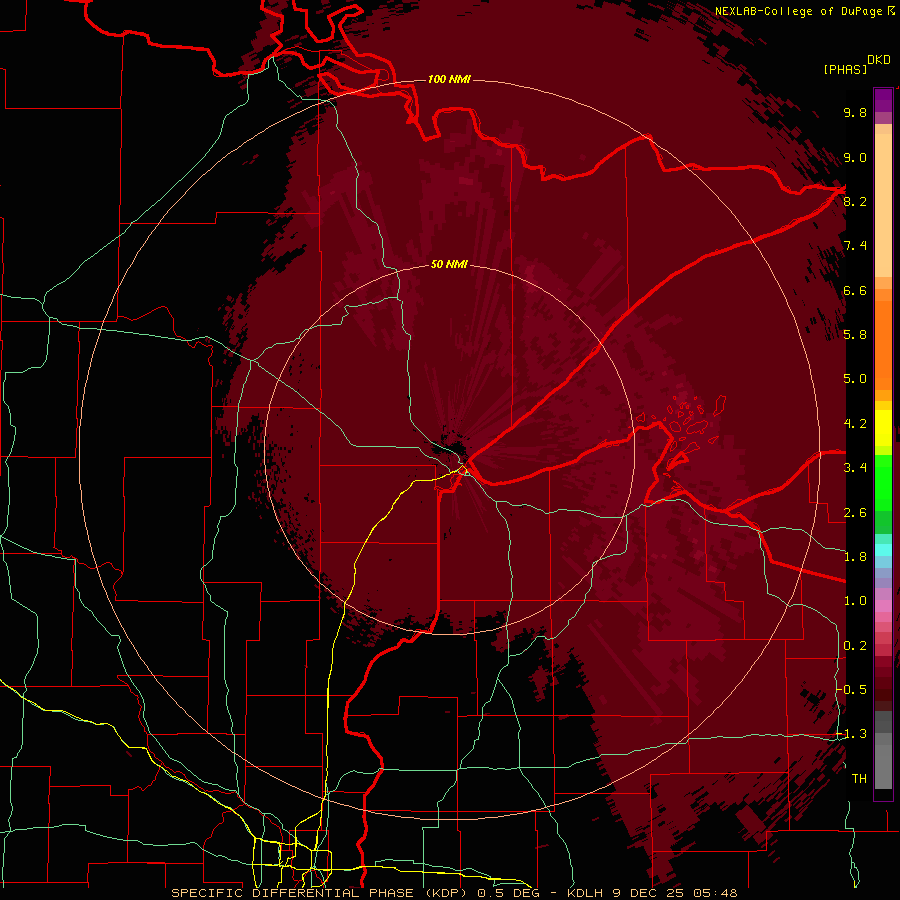Click the 50 NMI range ring label
The image size is (900, 900).
click(449, 264)
